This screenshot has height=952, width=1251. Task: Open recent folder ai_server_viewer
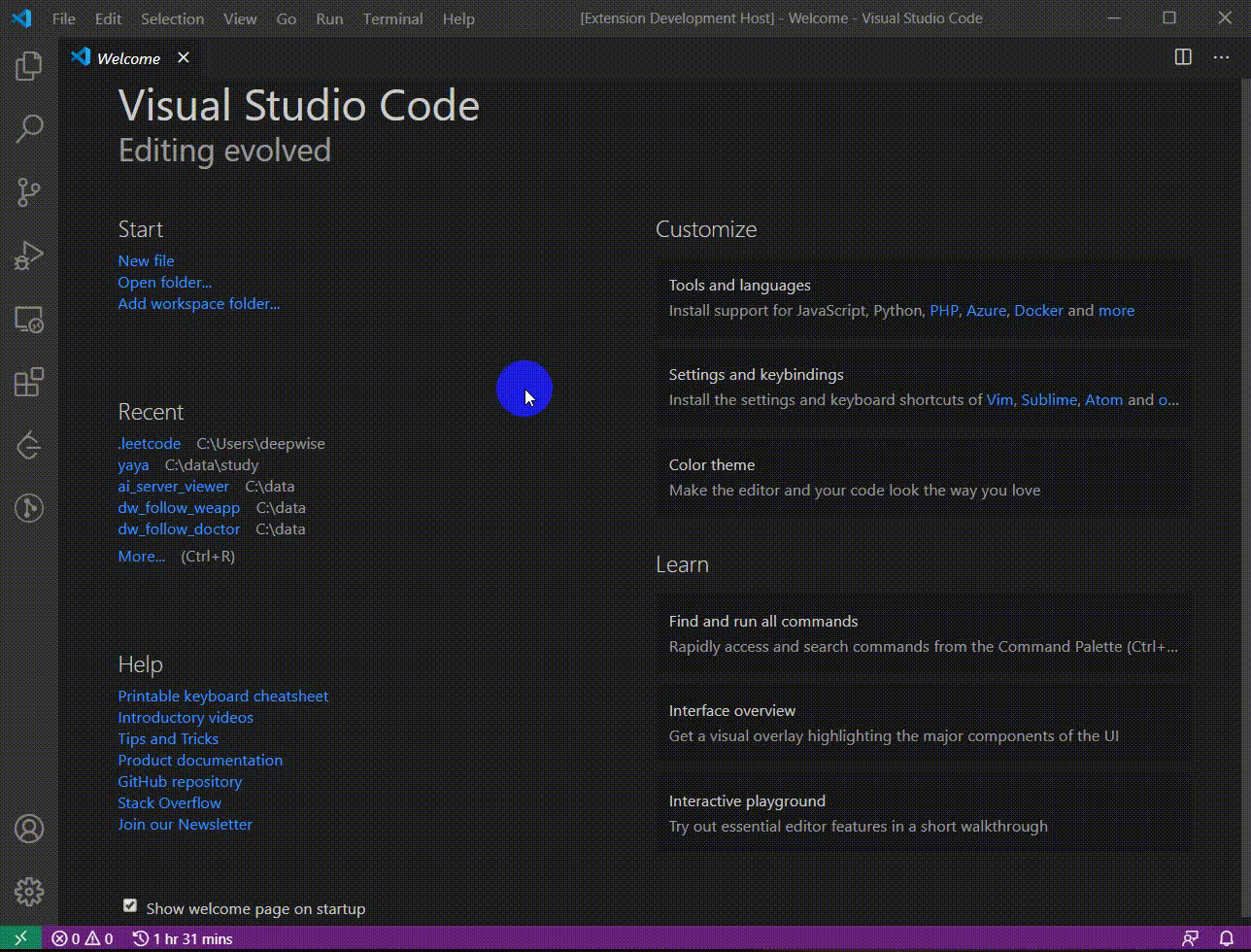[x=173, y=486]
